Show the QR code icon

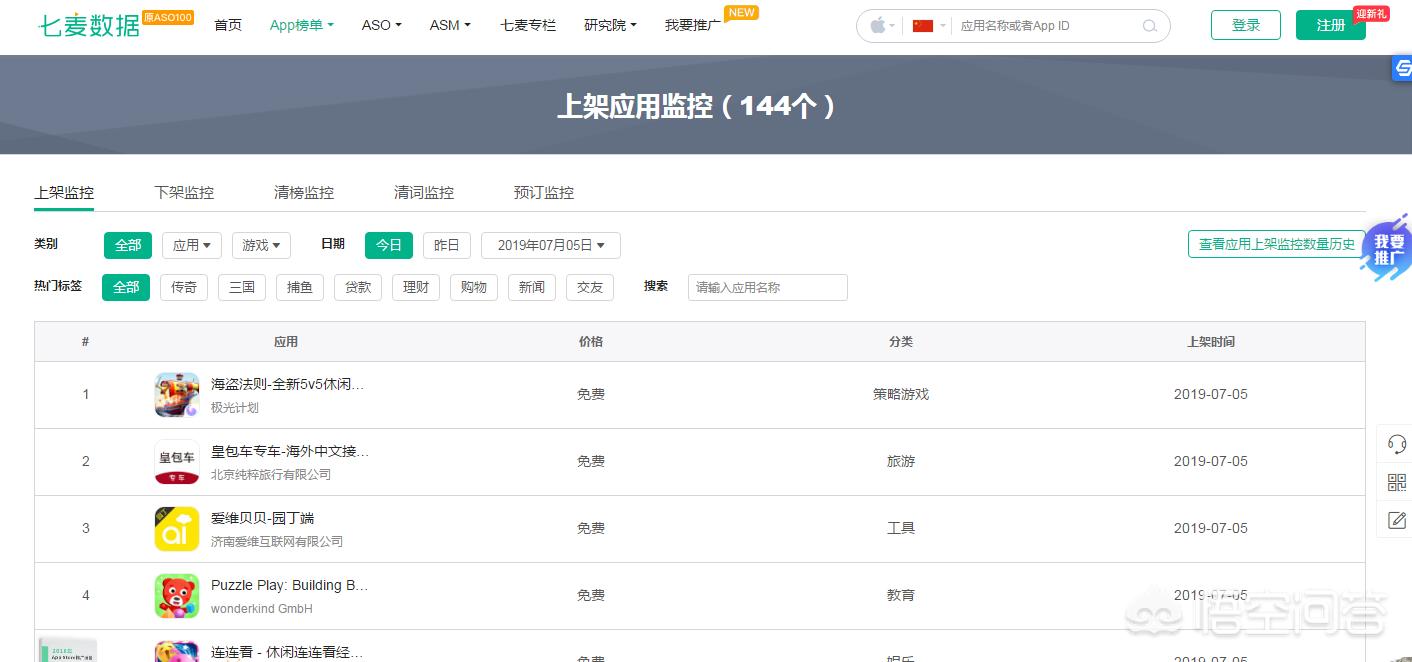click(1397, 483)
